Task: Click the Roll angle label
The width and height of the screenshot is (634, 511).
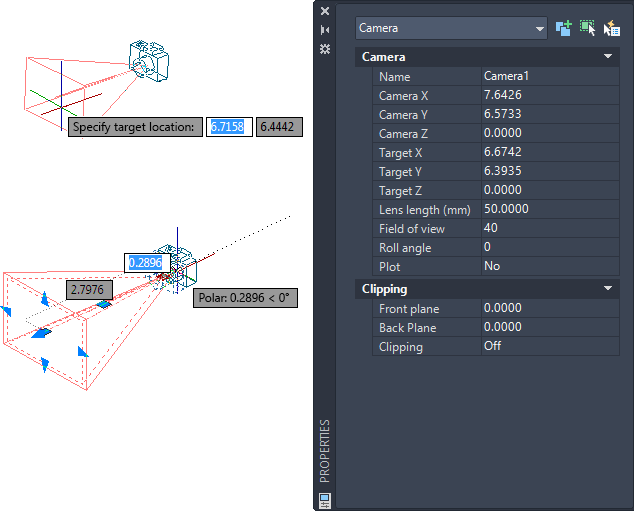Action: (x=405, y=248)
